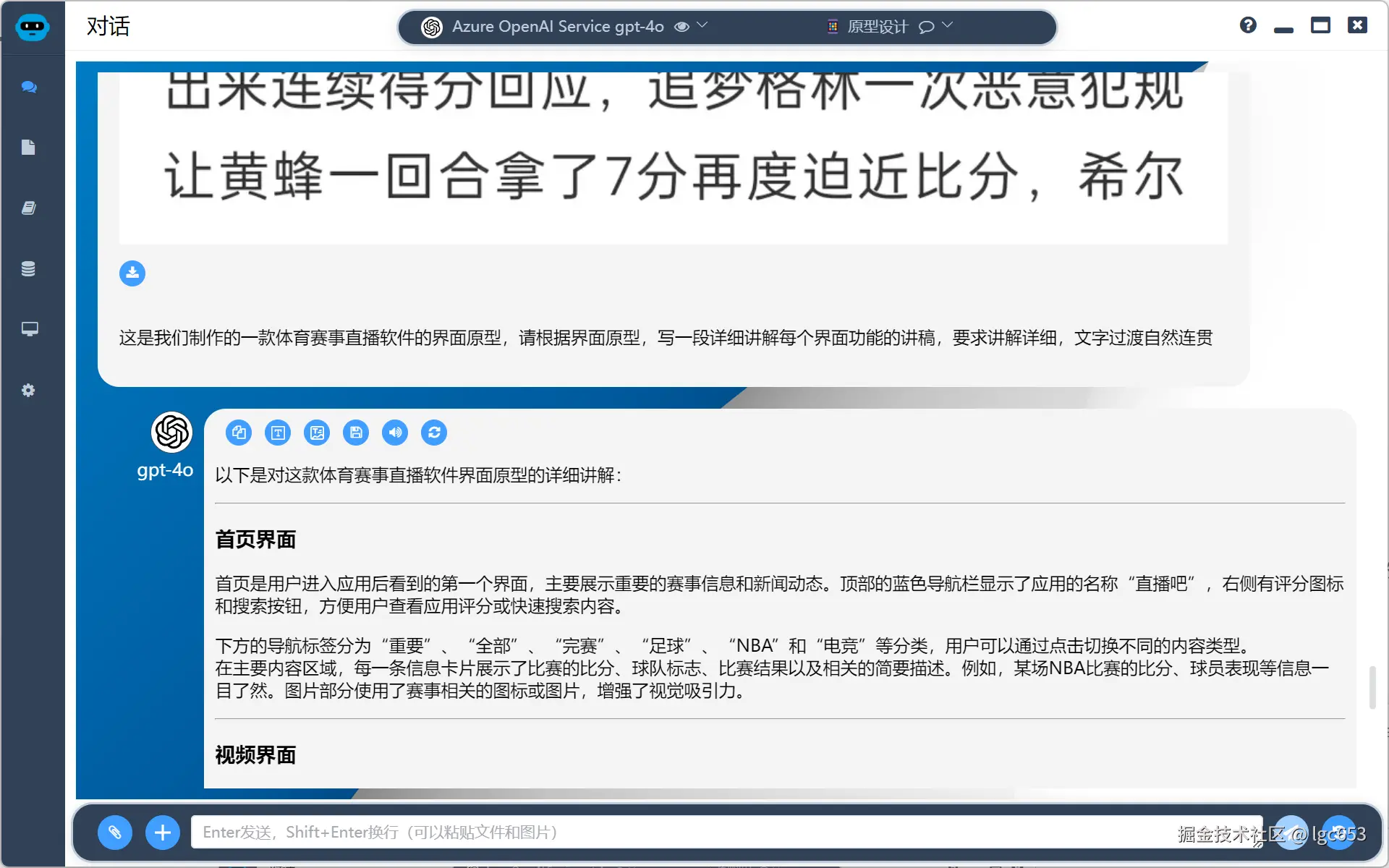
Task: Open the chat tab in the left sidebar
Action: [29, 87]
